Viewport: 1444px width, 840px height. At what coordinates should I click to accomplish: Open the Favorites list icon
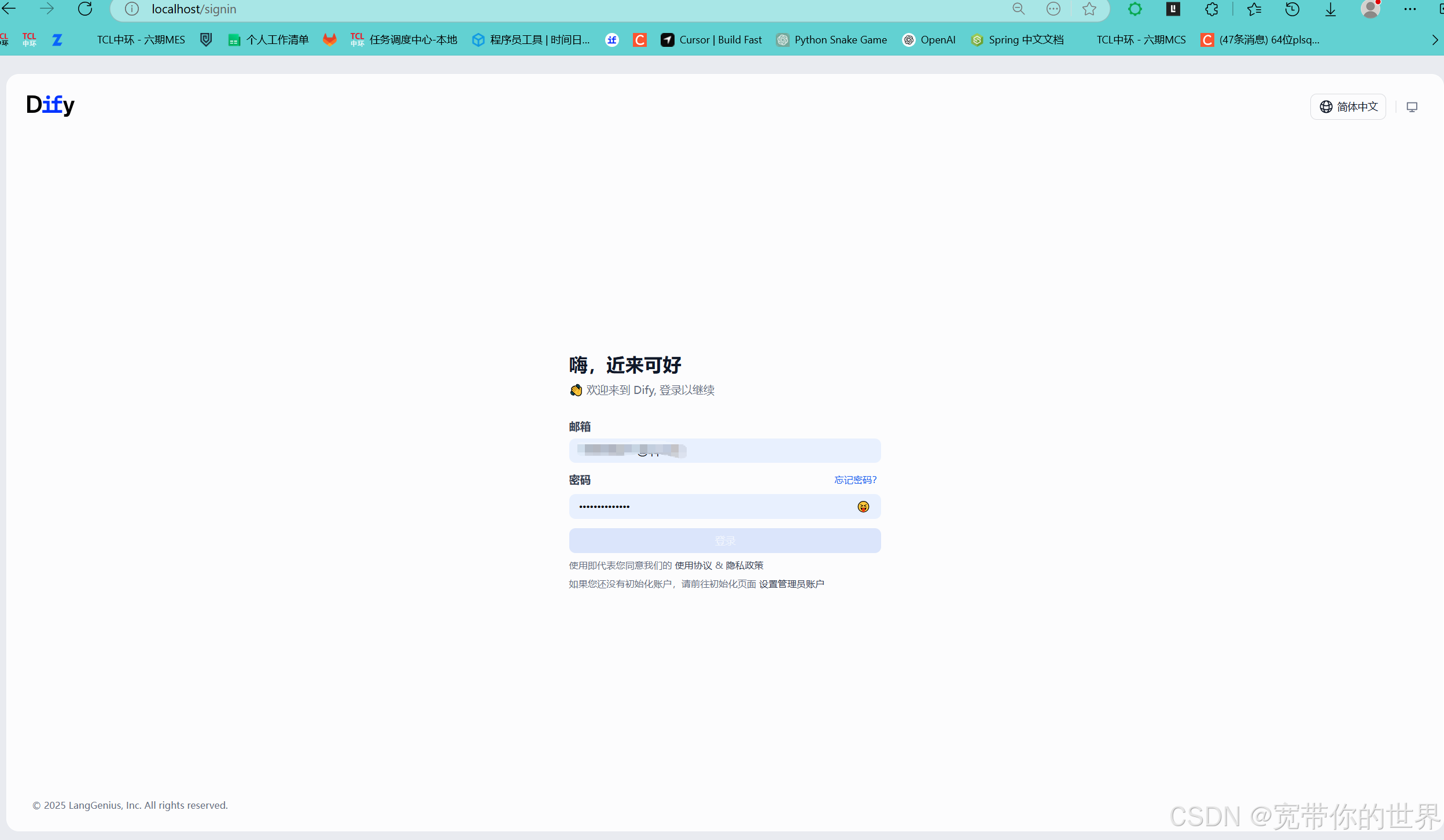coord(1254,9)
